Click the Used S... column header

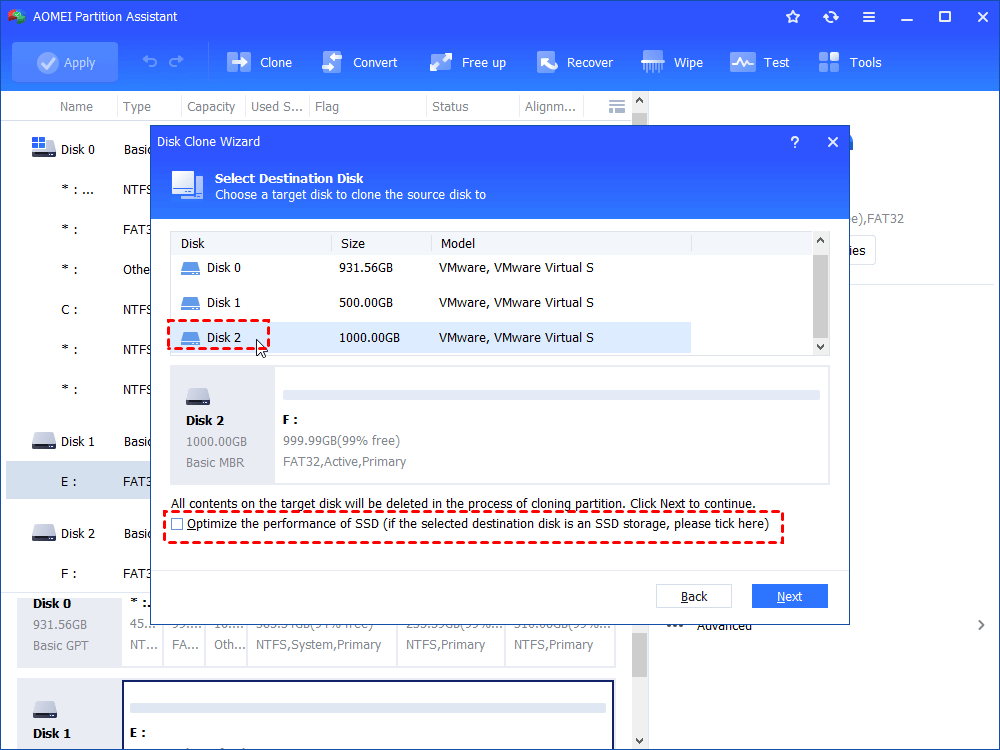(276, 107)
